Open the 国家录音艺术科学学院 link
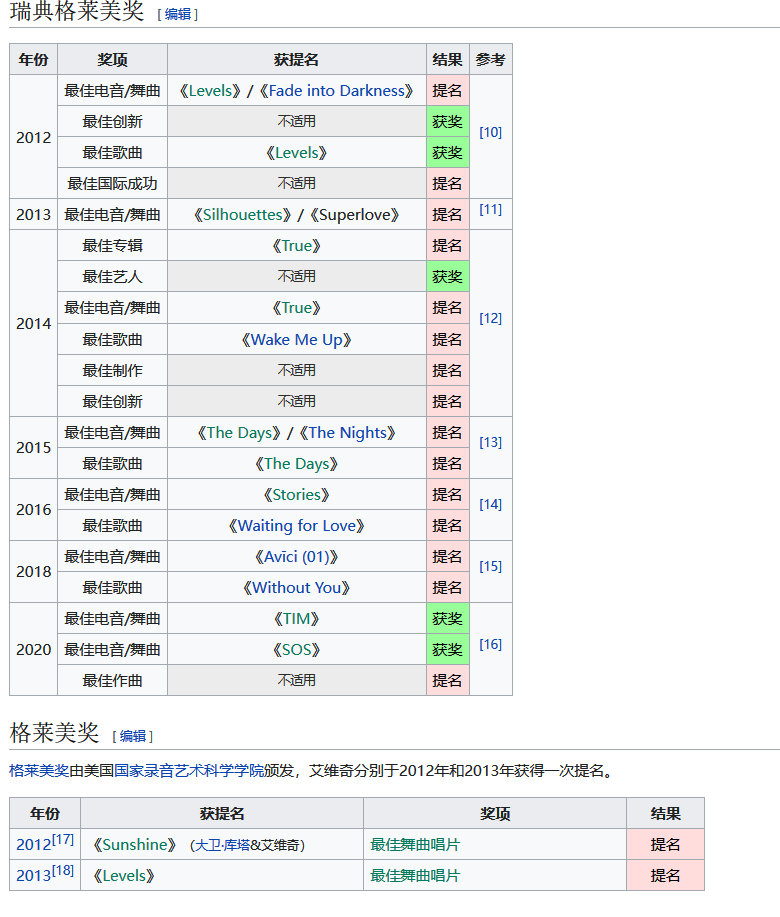The height and width of the screenshot is (917, 780). click(x=188, y=771)
